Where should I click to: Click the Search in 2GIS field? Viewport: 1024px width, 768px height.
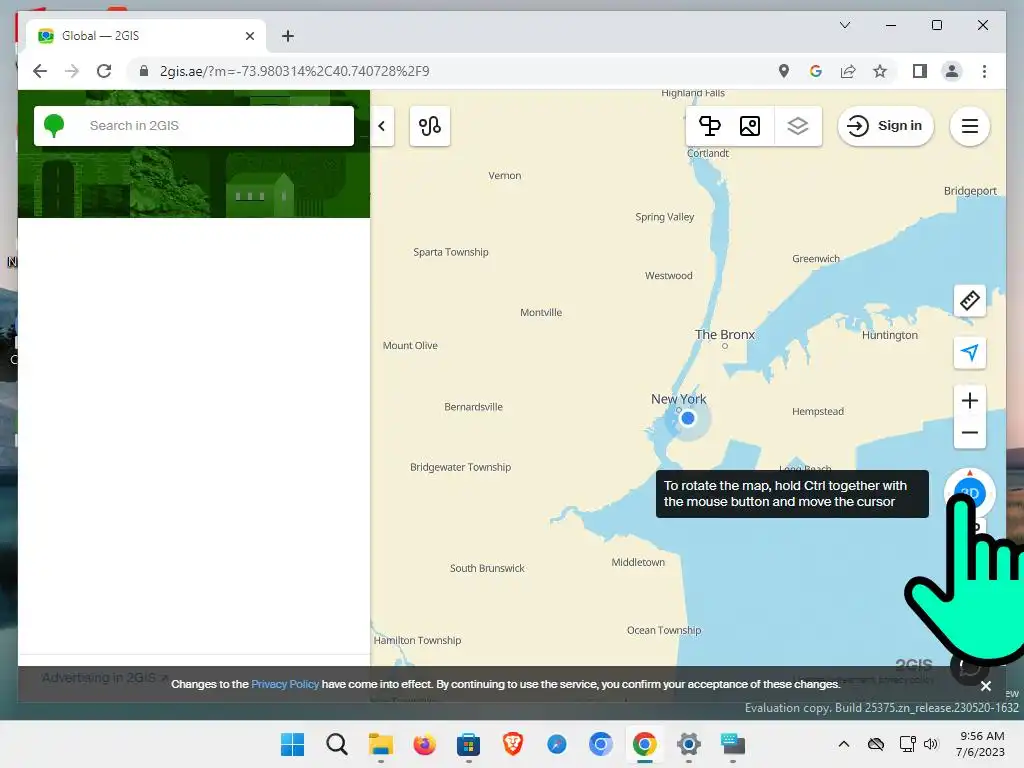194,125
